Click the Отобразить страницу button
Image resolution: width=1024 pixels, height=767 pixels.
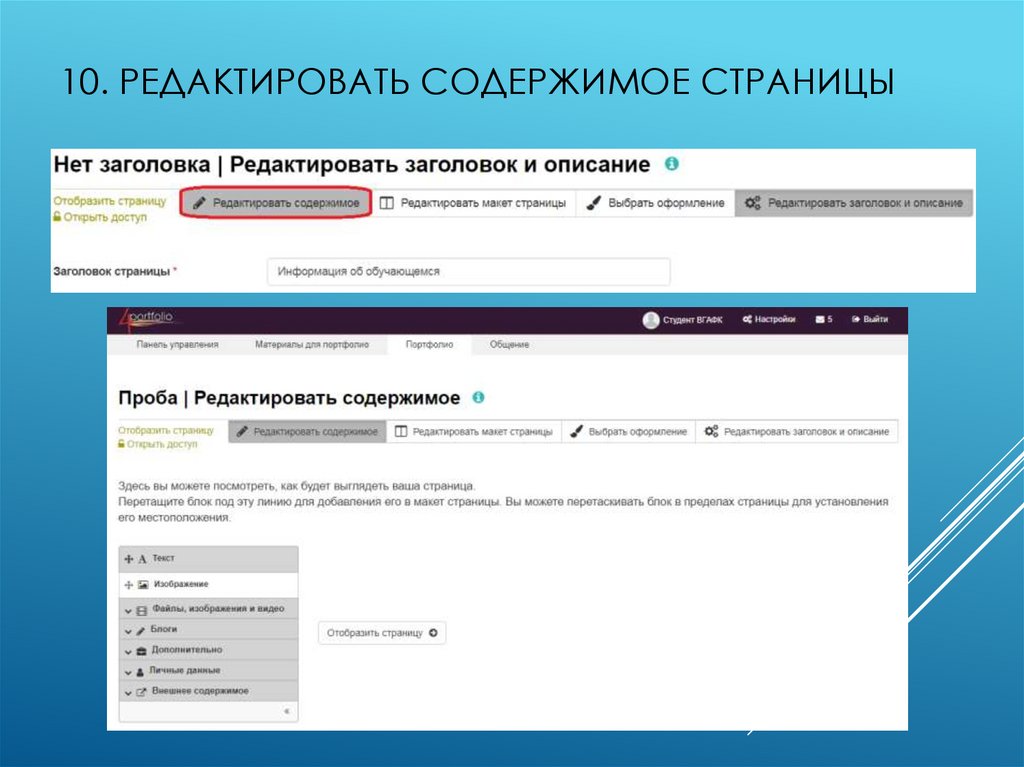(x=382, y=633)
